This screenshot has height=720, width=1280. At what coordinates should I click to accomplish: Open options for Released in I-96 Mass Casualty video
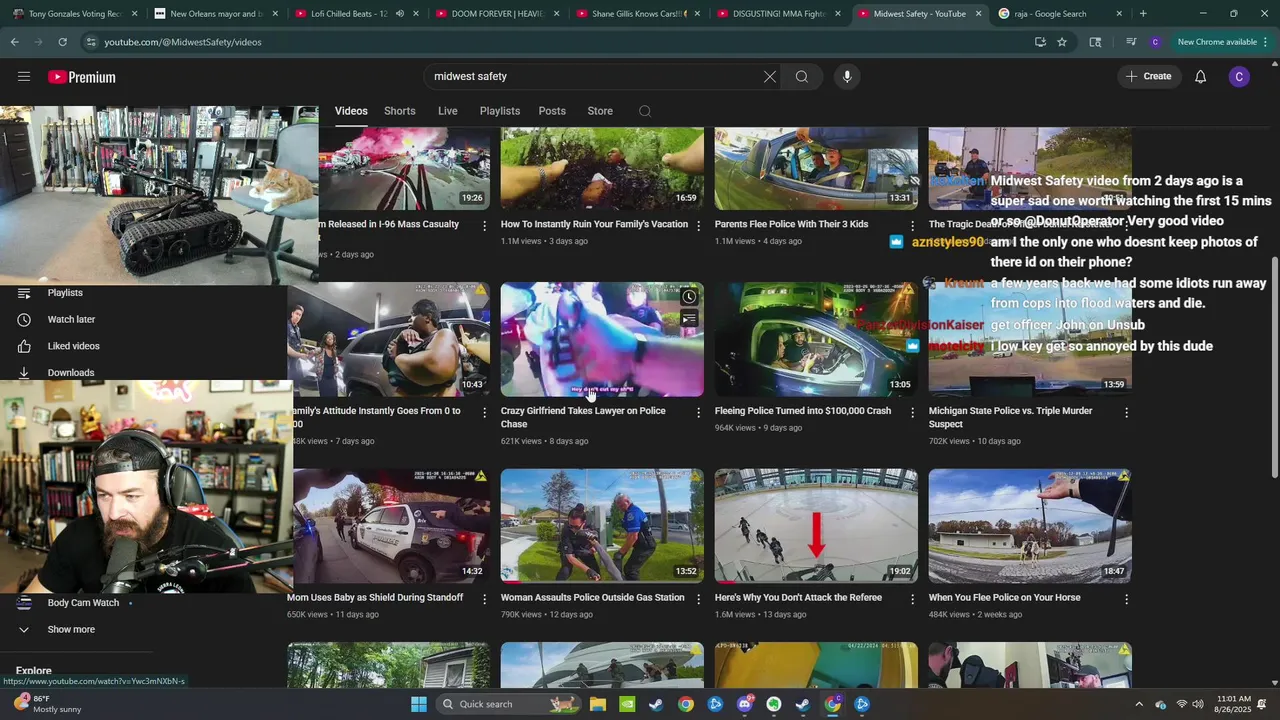[x=484, y=226]
